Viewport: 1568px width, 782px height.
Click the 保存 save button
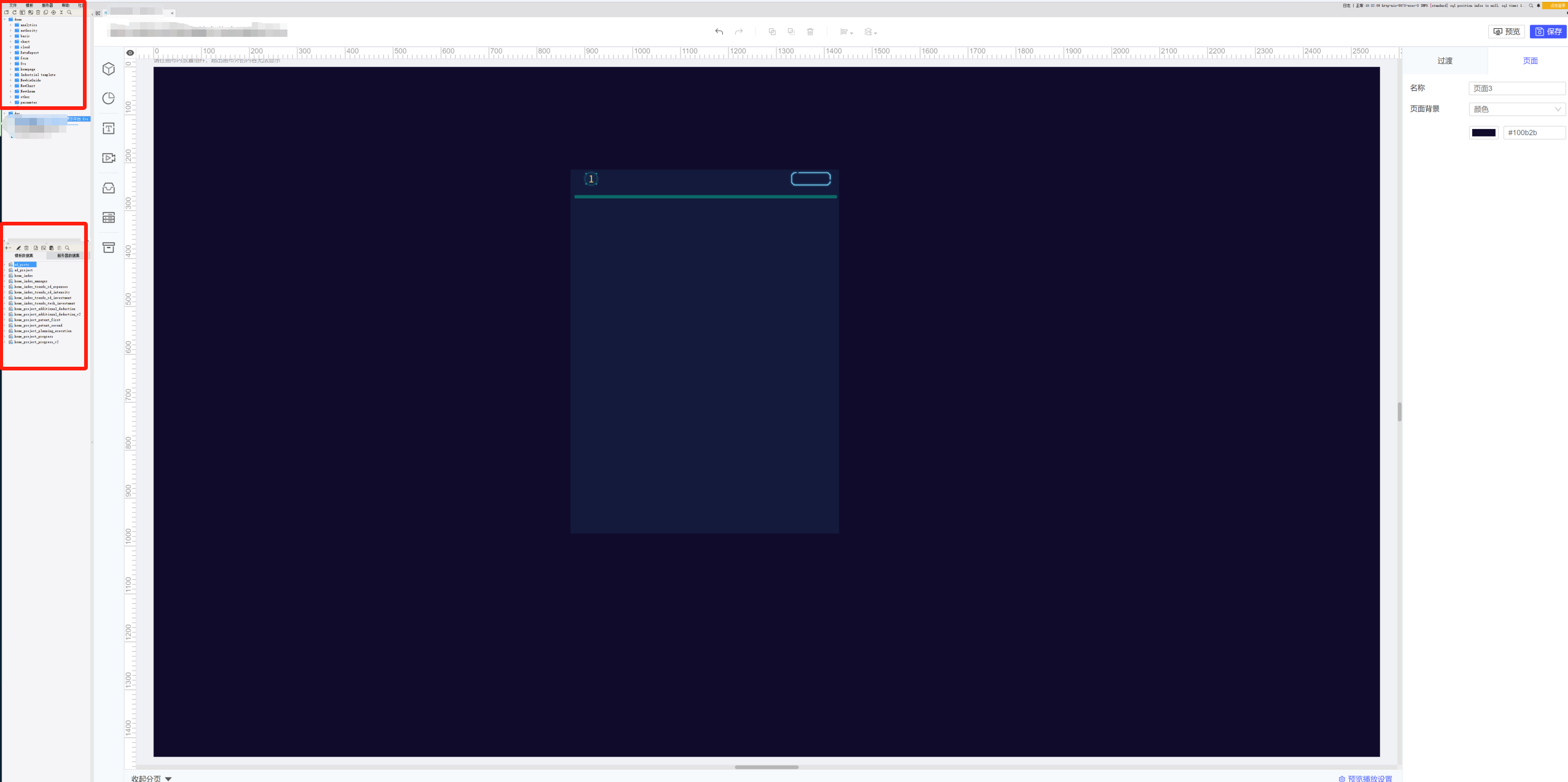[x=1548, y=32]
